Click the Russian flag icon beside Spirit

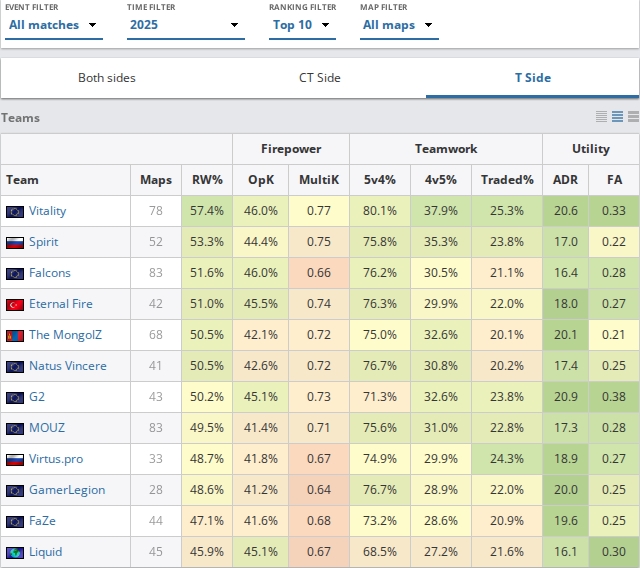15,243
